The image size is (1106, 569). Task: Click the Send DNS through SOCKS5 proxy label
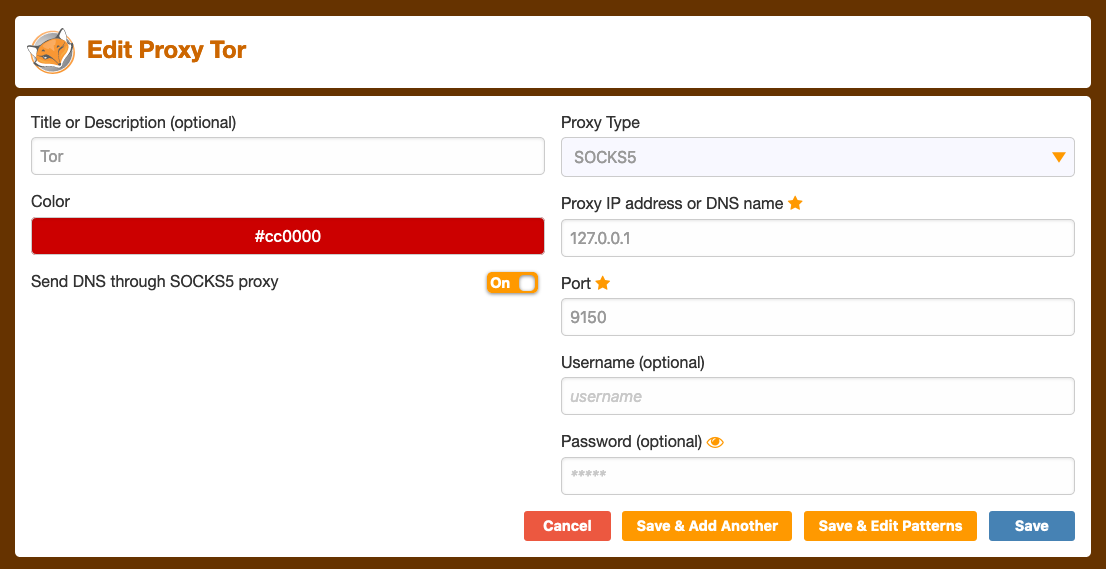tap(155, 282)
